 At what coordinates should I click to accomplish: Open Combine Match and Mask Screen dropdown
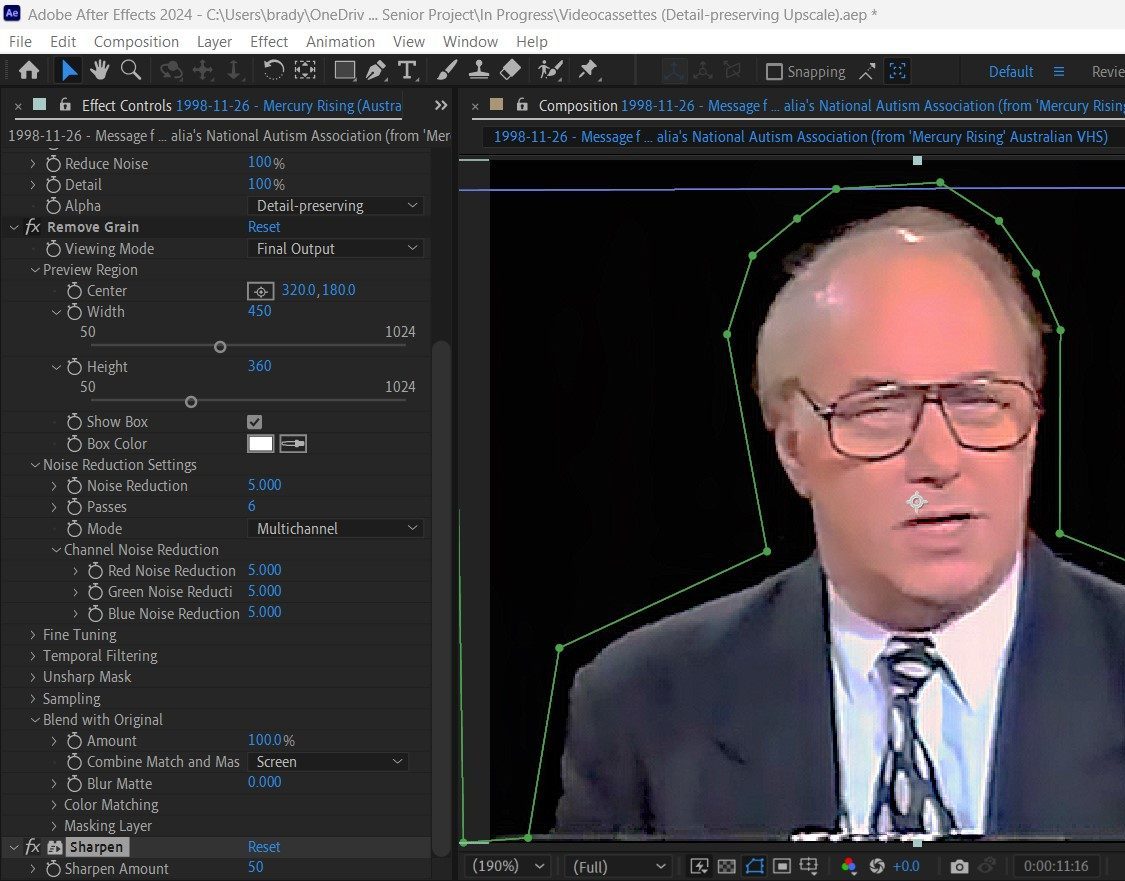coord(328,761)
